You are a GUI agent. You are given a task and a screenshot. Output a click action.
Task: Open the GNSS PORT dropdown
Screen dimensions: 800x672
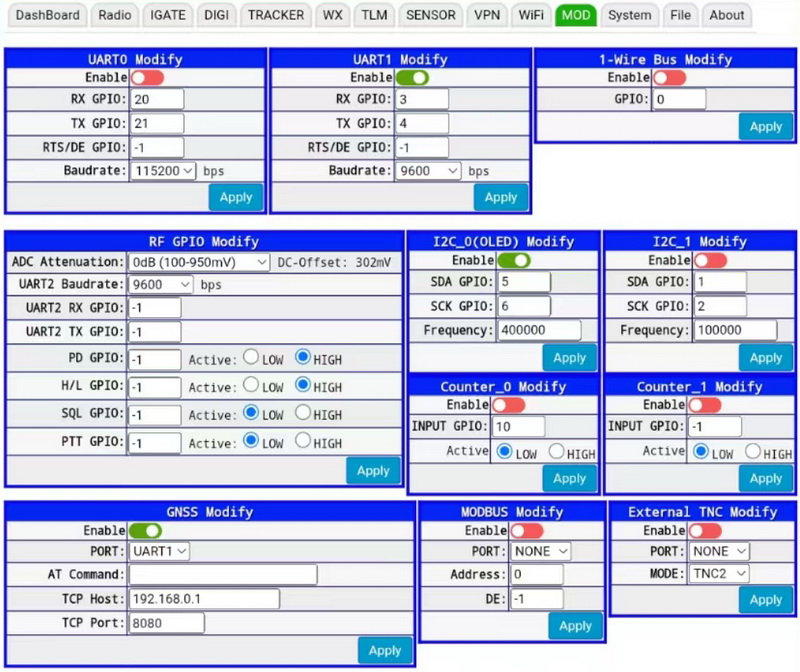160,551
